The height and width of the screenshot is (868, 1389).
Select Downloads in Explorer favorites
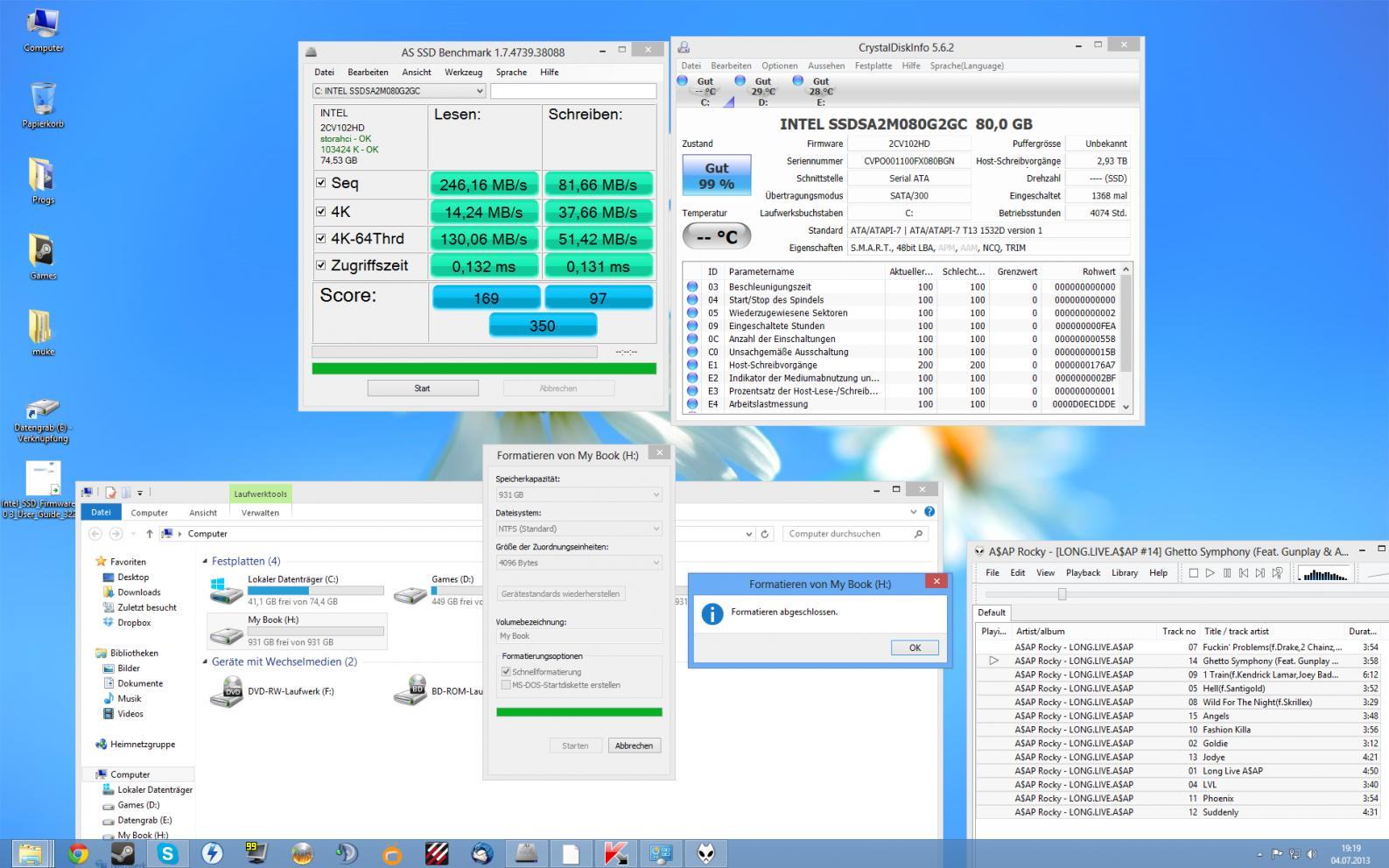click(x=139, y=592)
